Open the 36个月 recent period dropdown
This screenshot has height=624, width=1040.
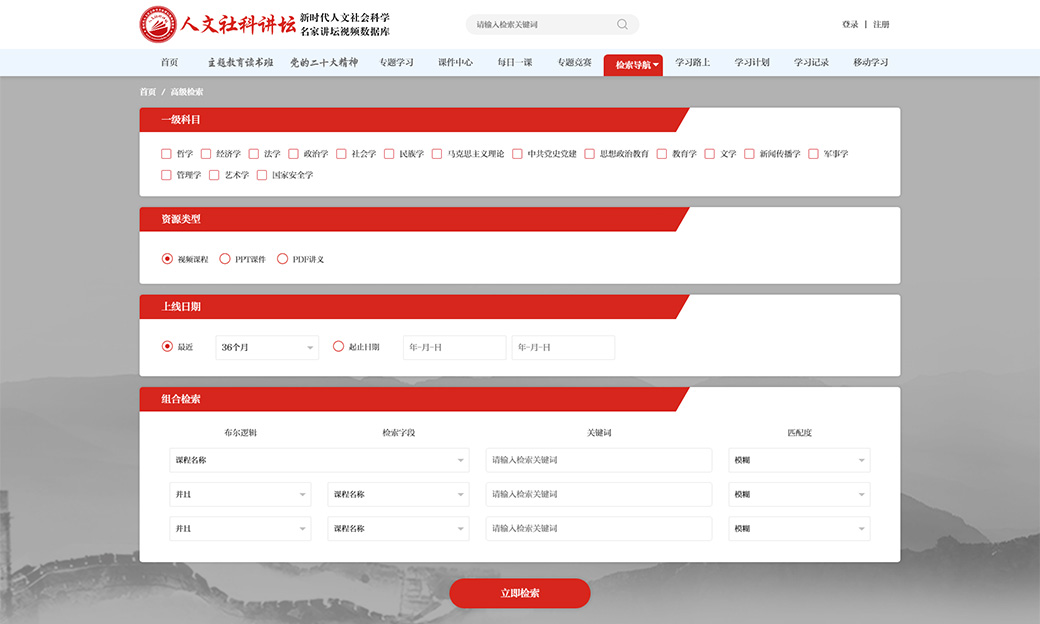267,347
